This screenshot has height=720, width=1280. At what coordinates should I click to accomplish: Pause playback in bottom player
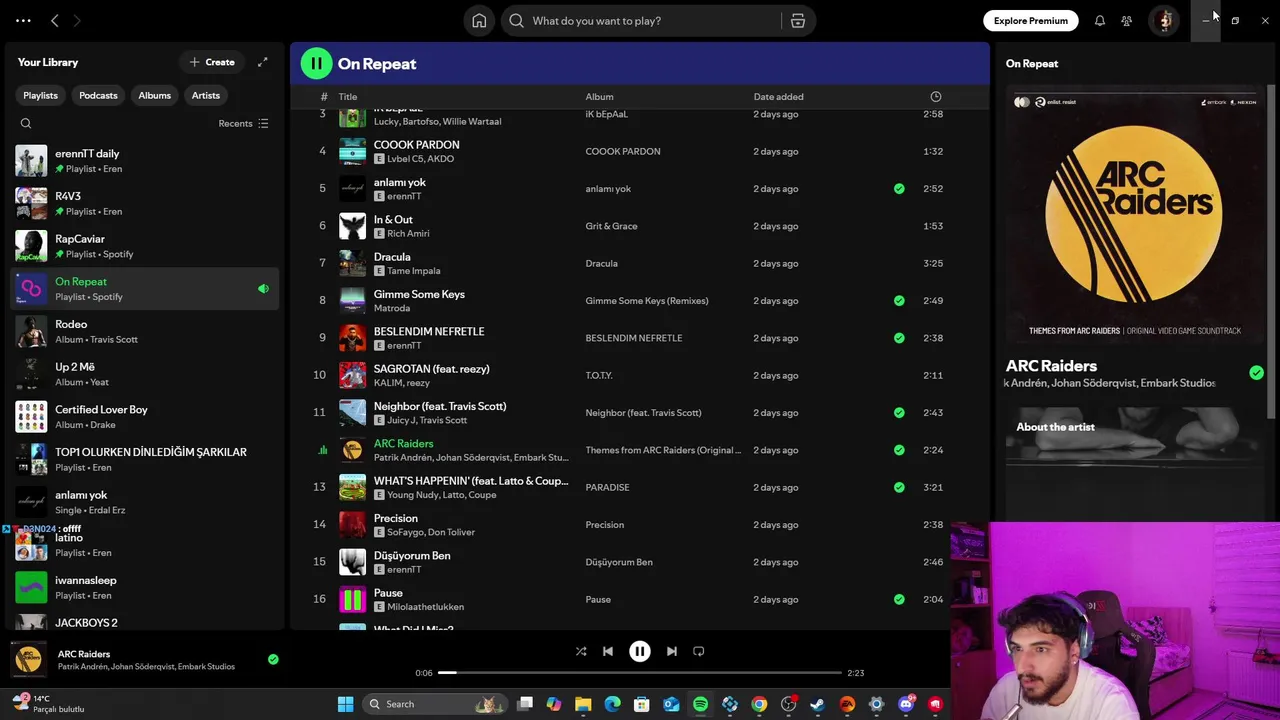[640, 651]
